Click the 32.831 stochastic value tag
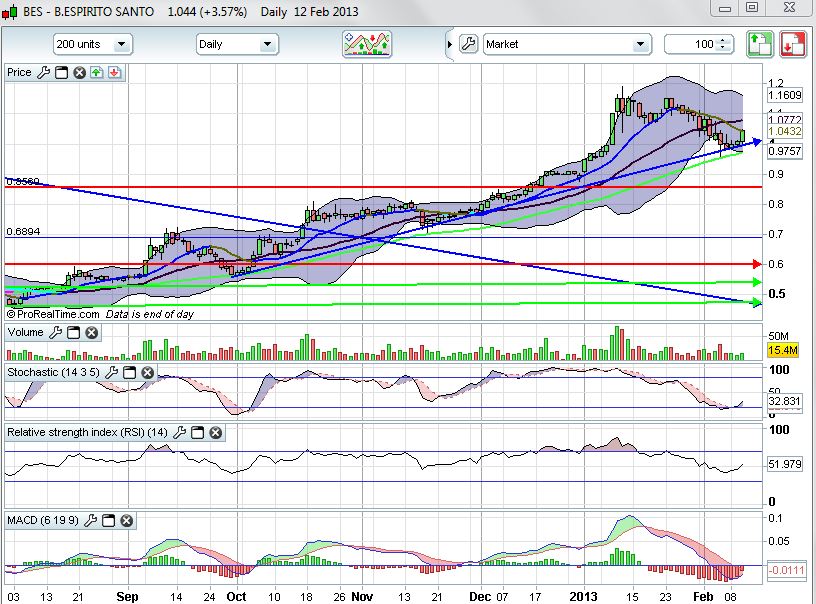Image resolution: width=816 pixels, height=604 pixels. (784, 401)
